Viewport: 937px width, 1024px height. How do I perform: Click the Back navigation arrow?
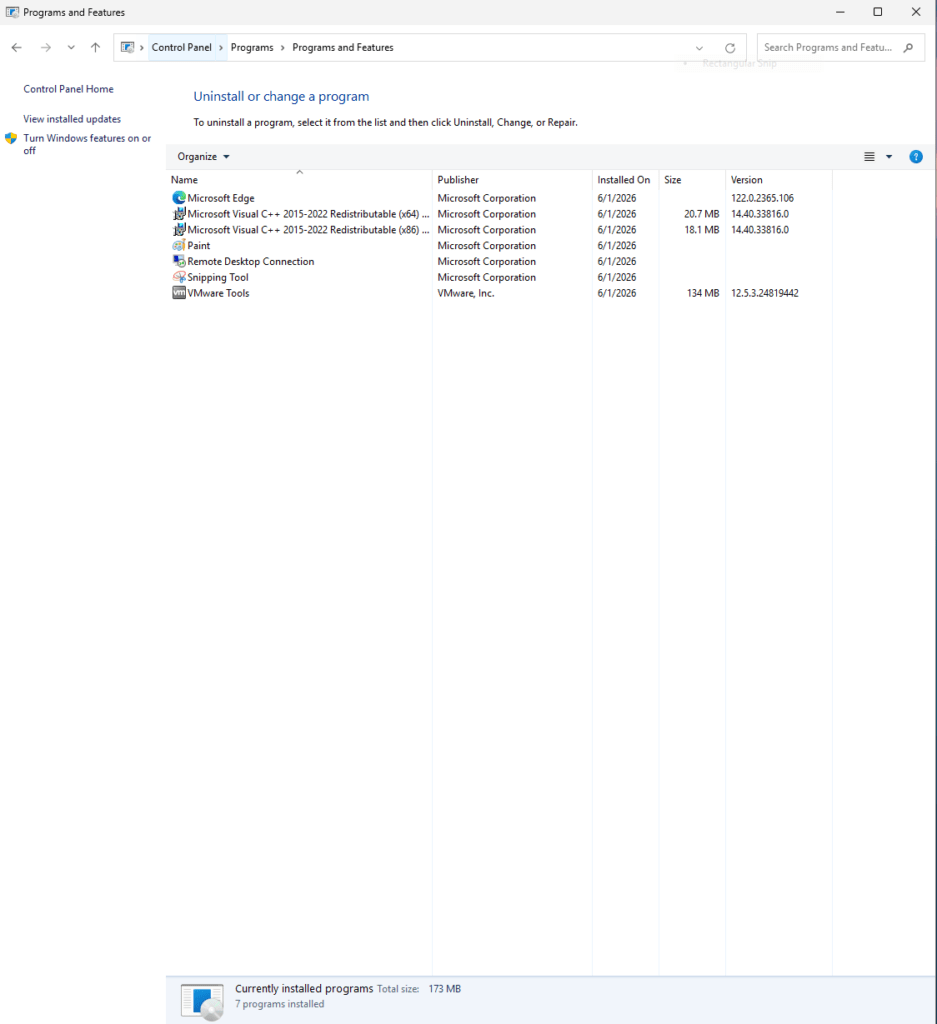point(17,48)
